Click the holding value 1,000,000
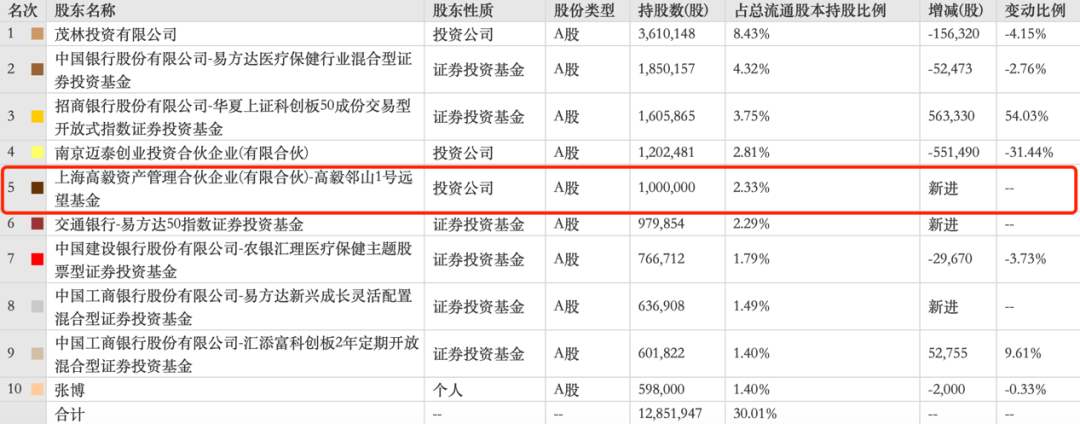Screen dimensions: 1080x424 click(x=667, y=188)
